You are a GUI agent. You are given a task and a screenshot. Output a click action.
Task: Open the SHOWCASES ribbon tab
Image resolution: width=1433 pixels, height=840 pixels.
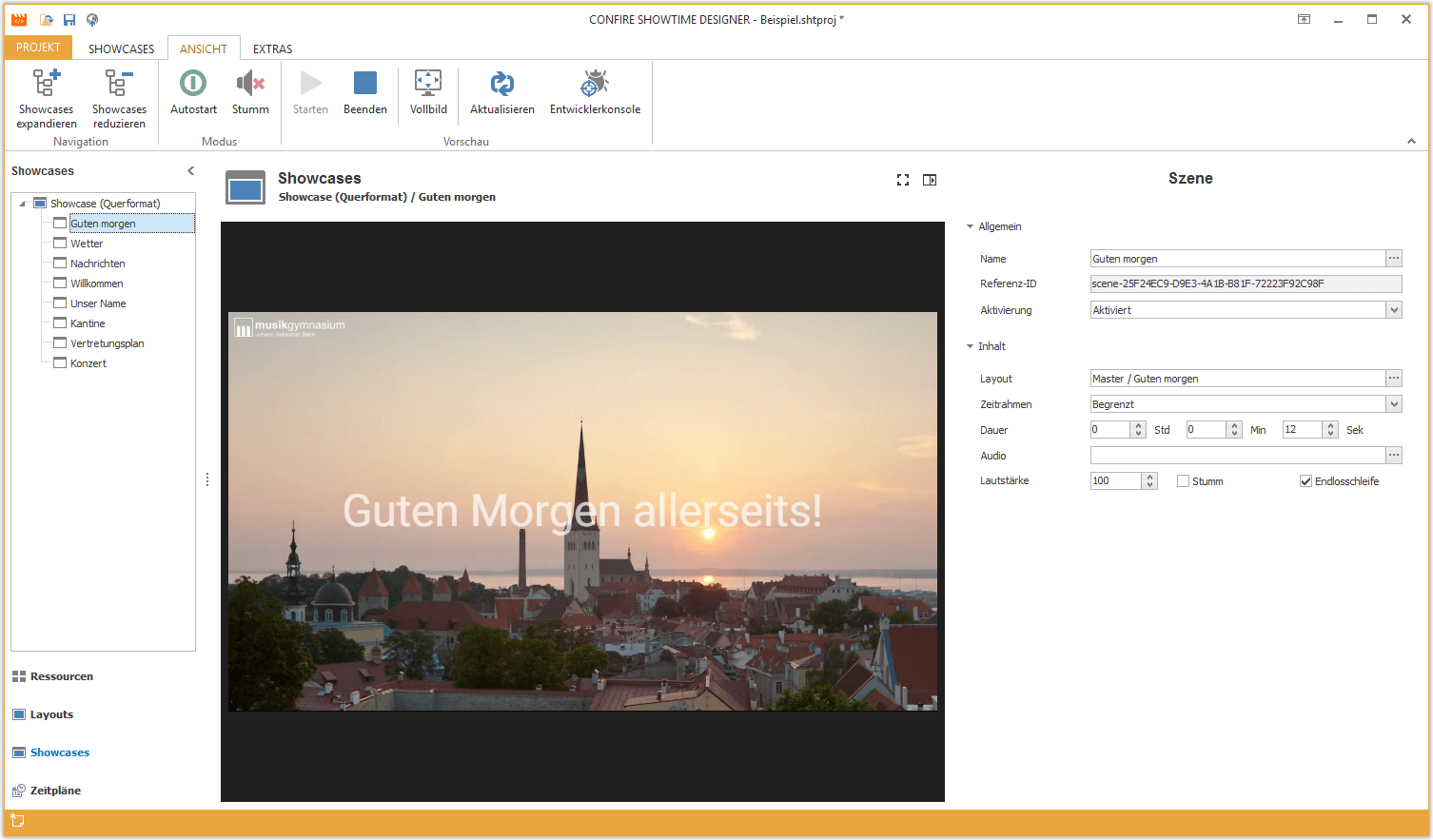click(121, 49)
